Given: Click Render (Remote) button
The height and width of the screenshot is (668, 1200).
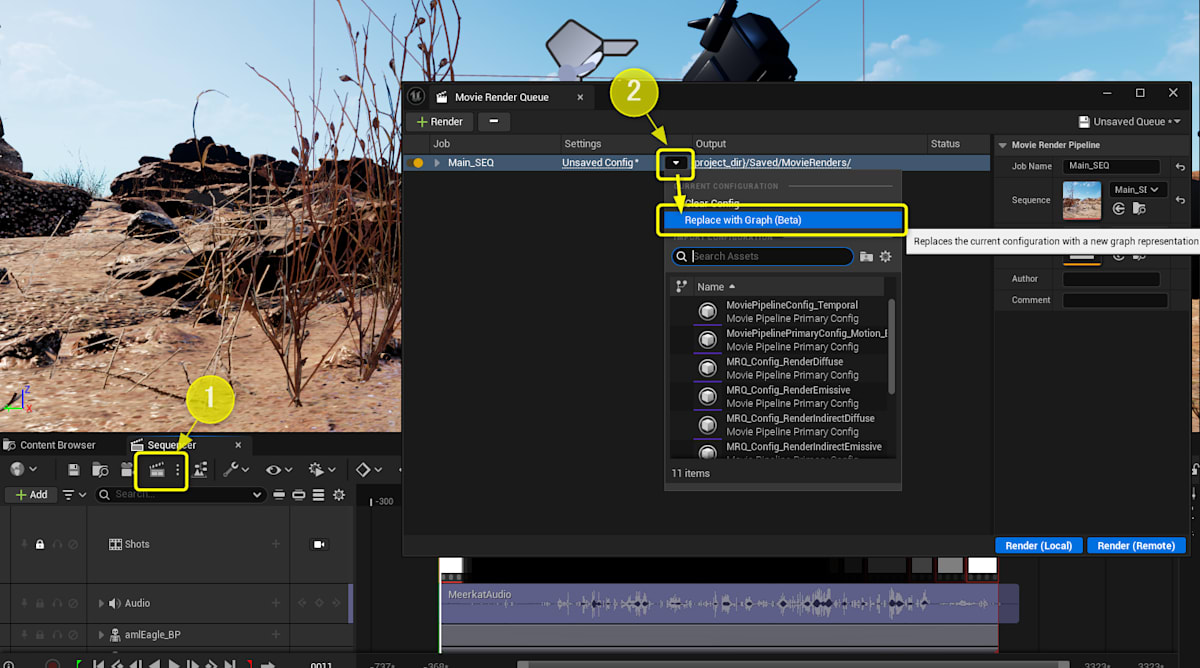Looking at the screenshot, I should (1135, 546).
